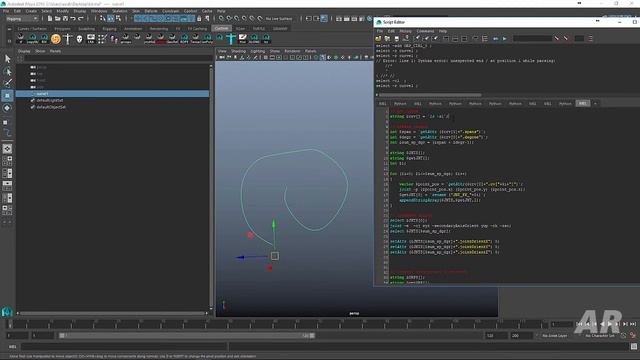Click Execute play icon in Script Editor
640x360 pixels.
(x=504, y=38)
